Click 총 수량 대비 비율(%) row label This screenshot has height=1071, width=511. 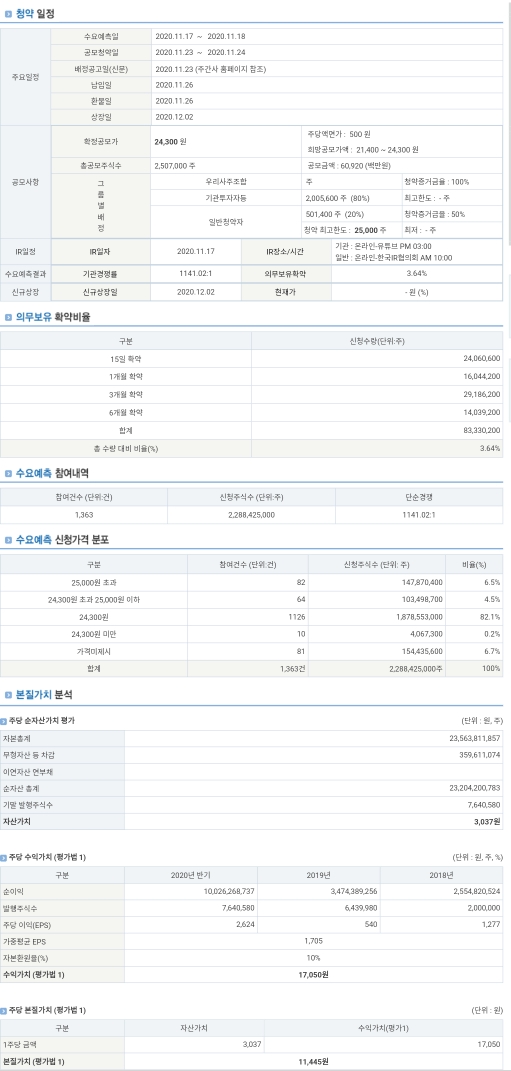click(x=126, y=448)
